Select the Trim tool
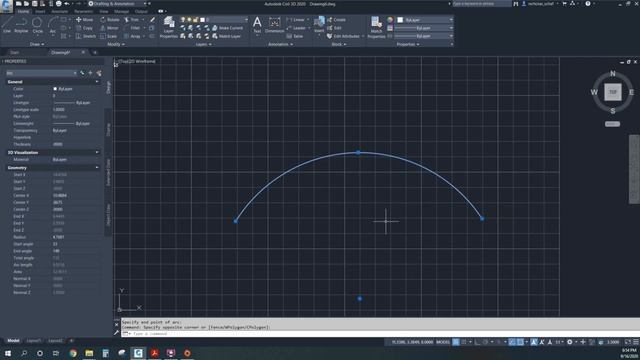640x360 pixels. pyautogui.click(x=132, y=20)
